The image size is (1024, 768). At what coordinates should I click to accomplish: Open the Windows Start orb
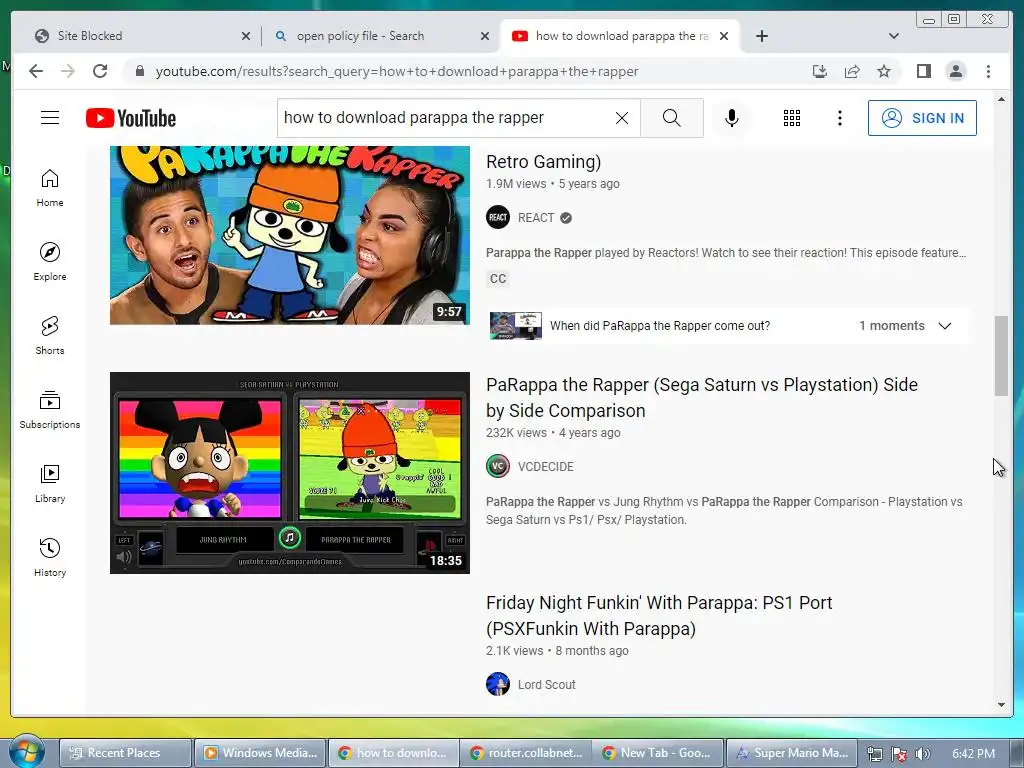pyautogui.click(x=26, y=751)
